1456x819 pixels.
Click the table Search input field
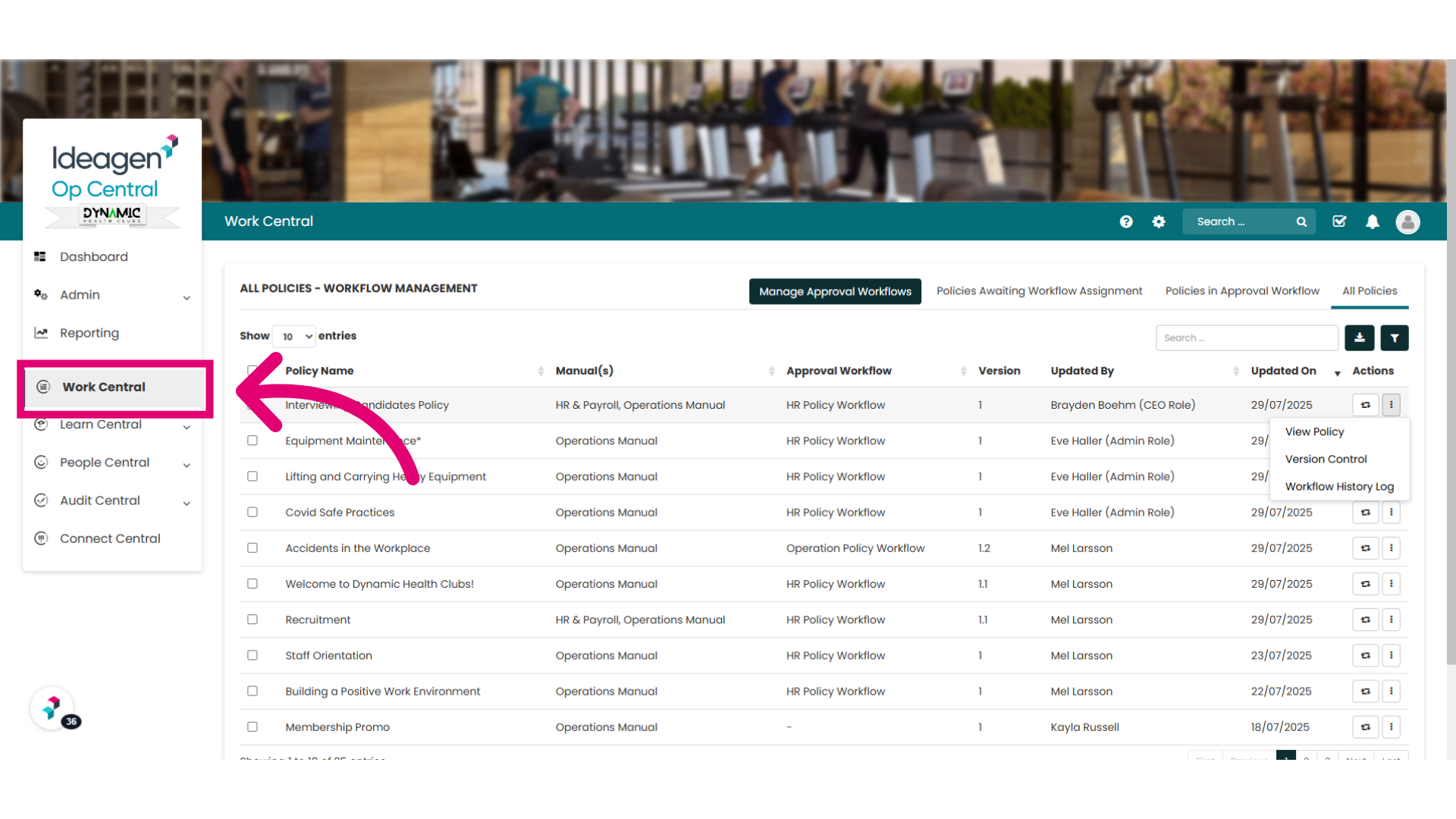tap(1247, 337)
